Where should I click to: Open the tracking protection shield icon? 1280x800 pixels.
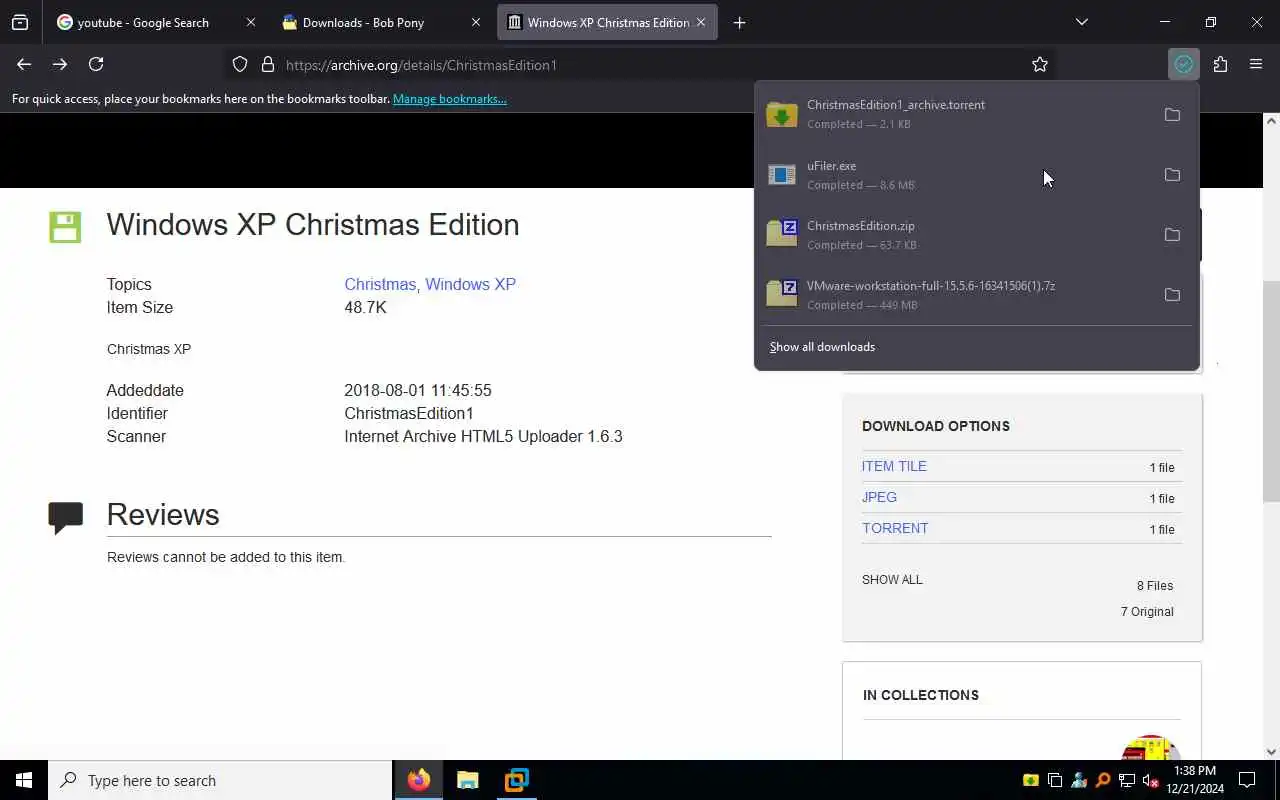tap(240, 64)
